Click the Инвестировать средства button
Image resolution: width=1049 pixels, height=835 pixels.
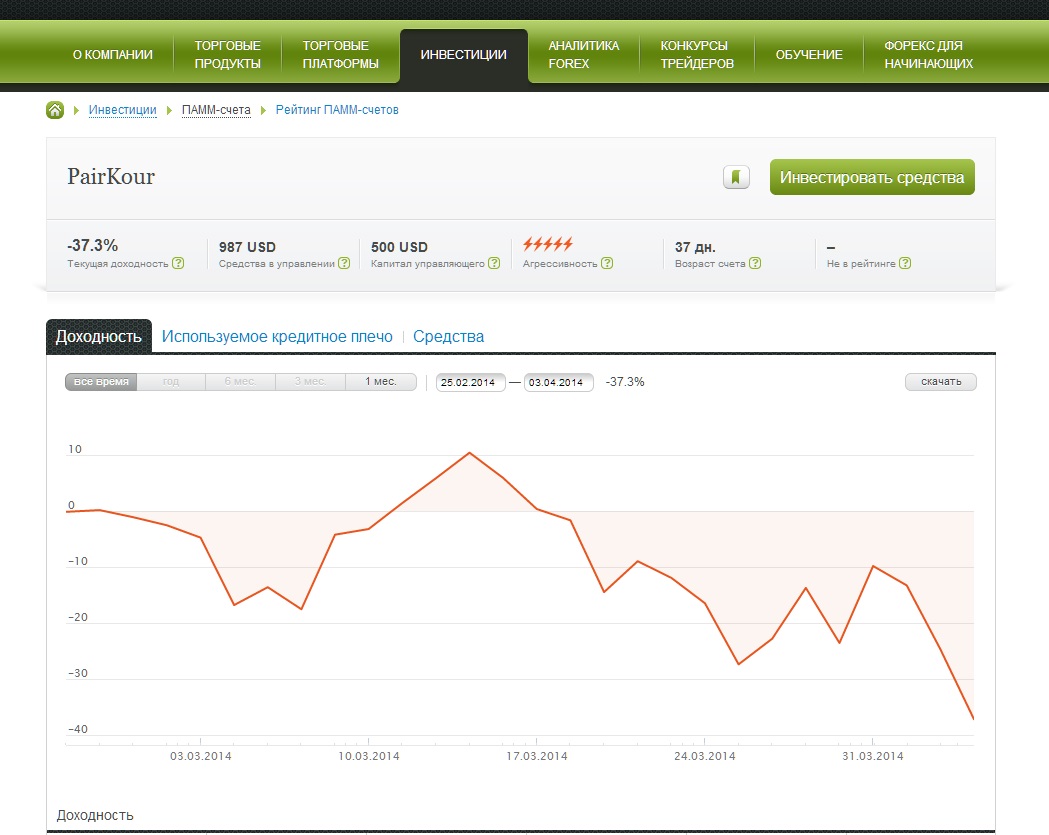tap(872, 177)
